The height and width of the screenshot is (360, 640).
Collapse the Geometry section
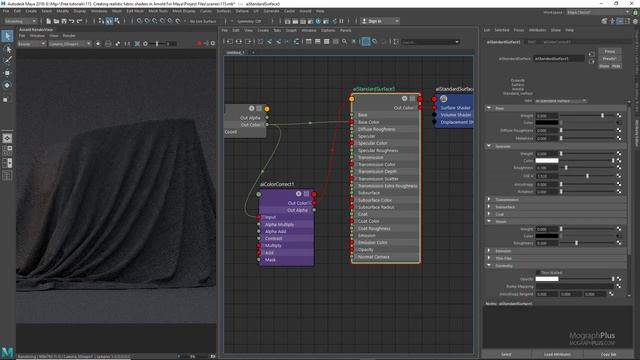(x=489, y=265)
